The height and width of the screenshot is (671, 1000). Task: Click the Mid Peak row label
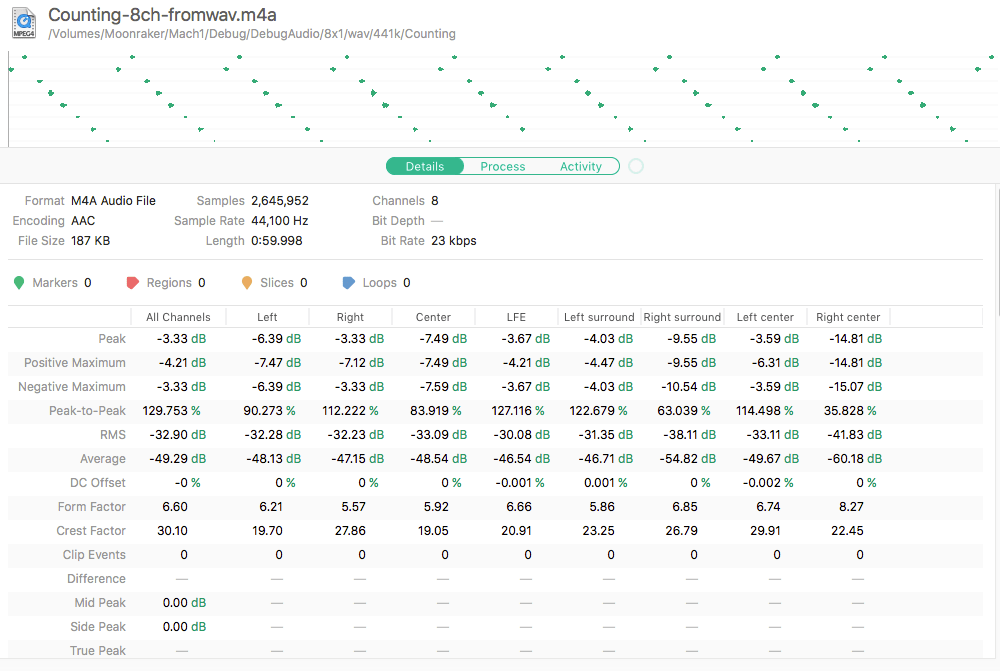tap(100, 603)
